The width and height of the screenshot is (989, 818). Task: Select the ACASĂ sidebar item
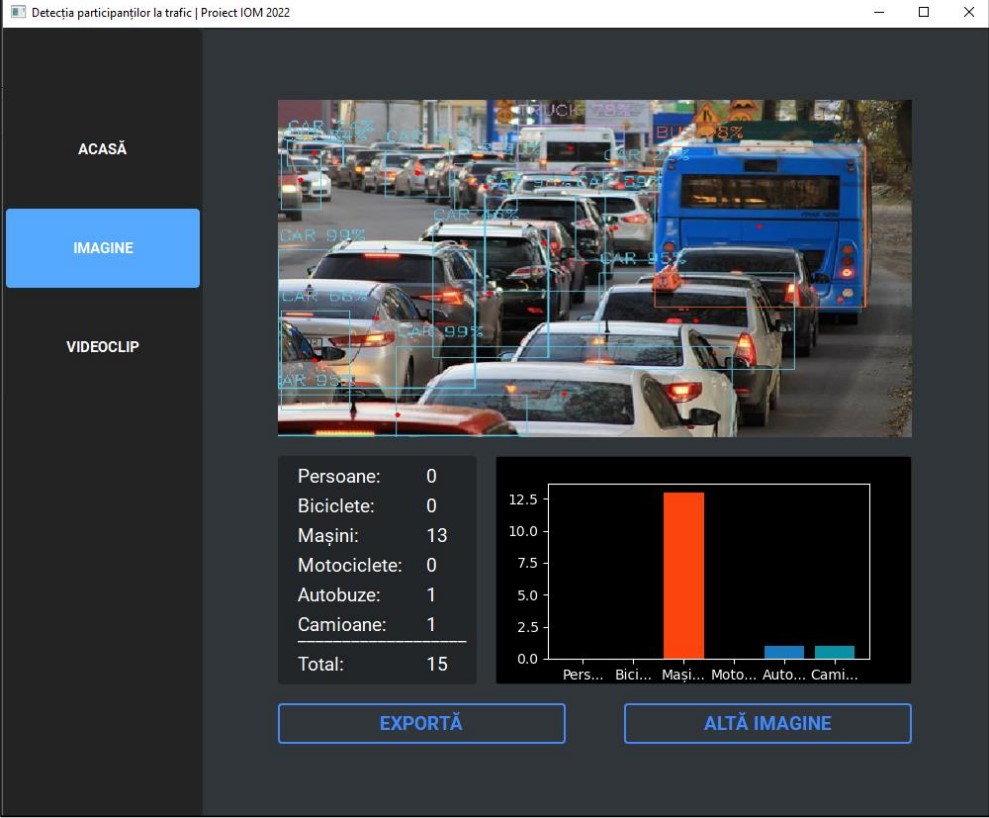(101, 147)
